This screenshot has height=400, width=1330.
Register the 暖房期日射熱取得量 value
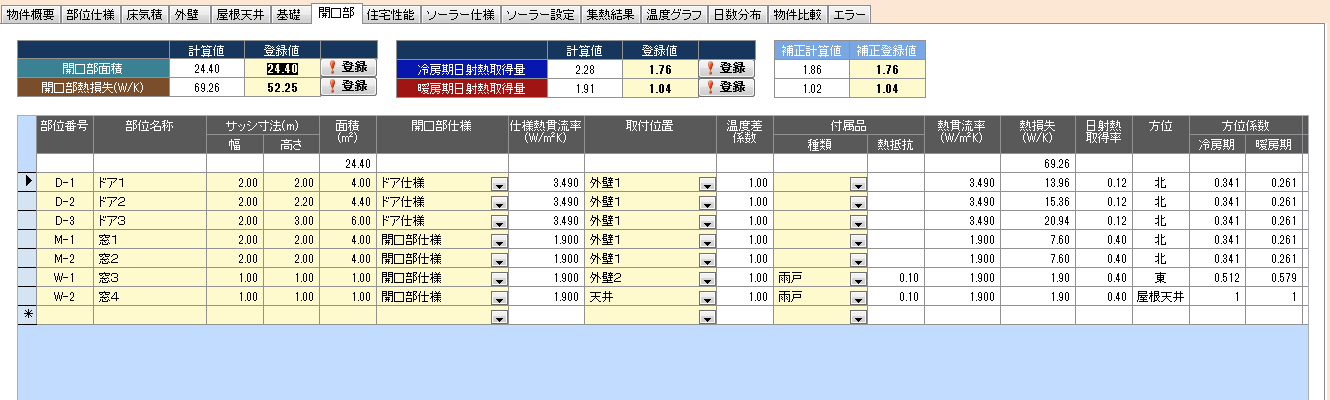tap(726, 87)
